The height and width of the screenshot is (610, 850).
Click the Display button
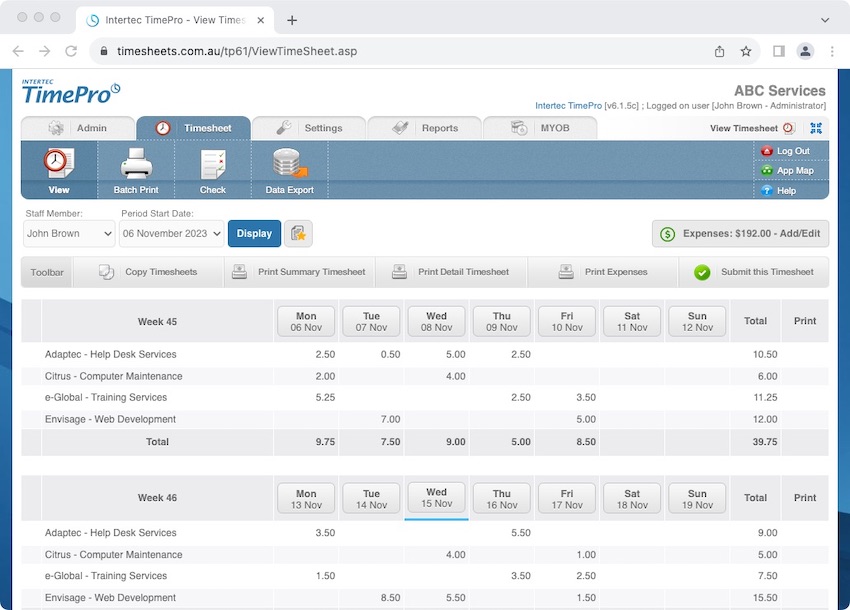point(254,234)
